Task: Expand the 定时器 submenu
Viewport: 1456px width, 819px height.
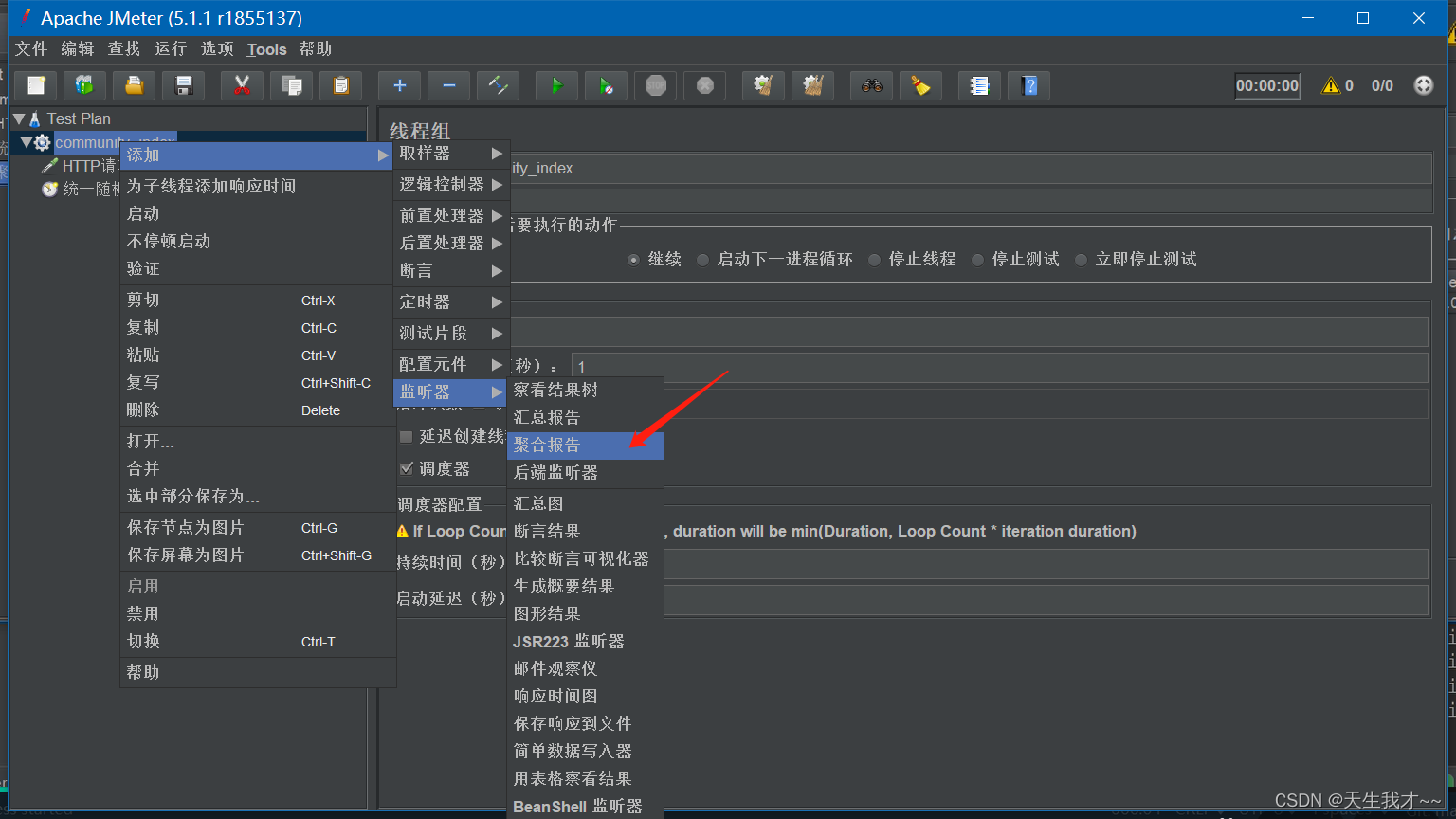Action: 451,301
